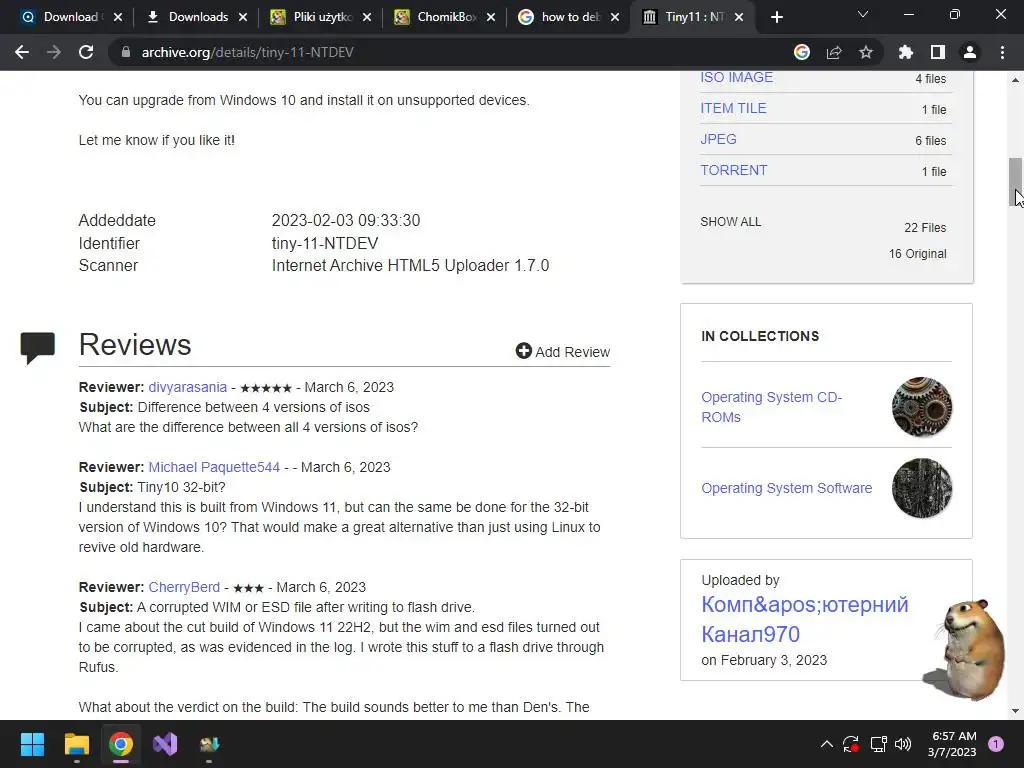Go back to the previous page

pos(22,52)
